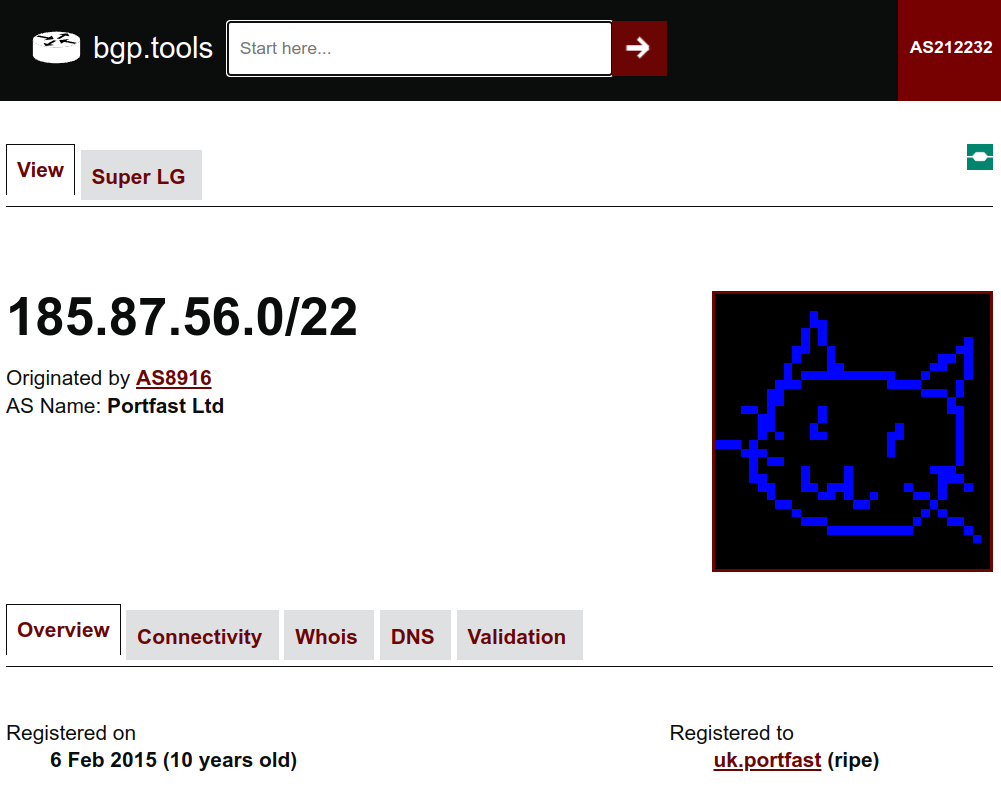Follow the AS8916 link
This screenshot has width=1001, height=795.
[174, 378]
